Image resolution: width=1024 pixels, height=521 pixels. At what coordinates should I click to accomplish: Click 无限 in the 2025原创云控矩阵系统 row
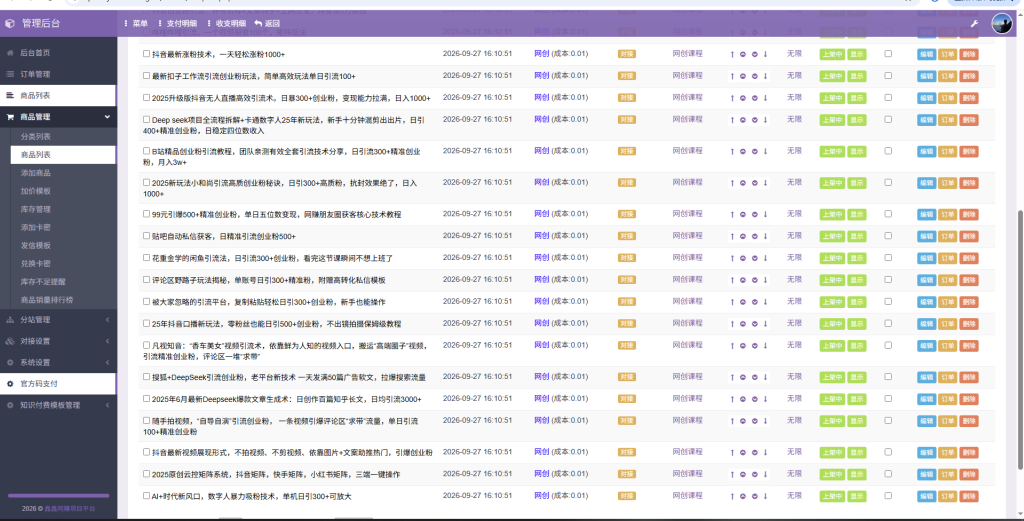(x=794, y=473)
